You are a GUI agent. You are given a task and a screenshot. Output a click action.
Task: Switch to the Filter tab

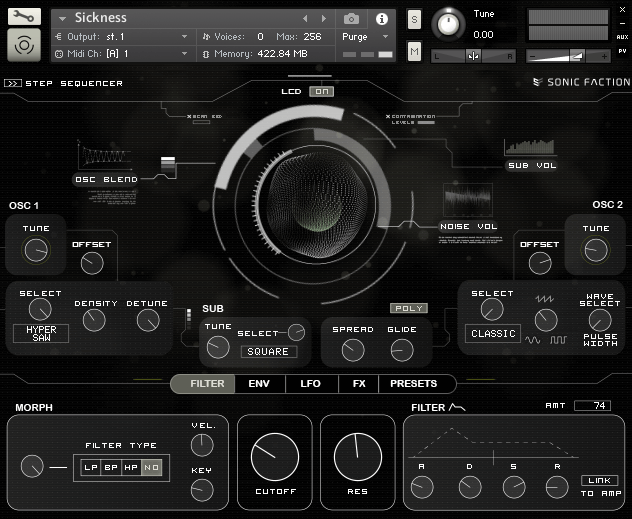click(x=203, y=384)
